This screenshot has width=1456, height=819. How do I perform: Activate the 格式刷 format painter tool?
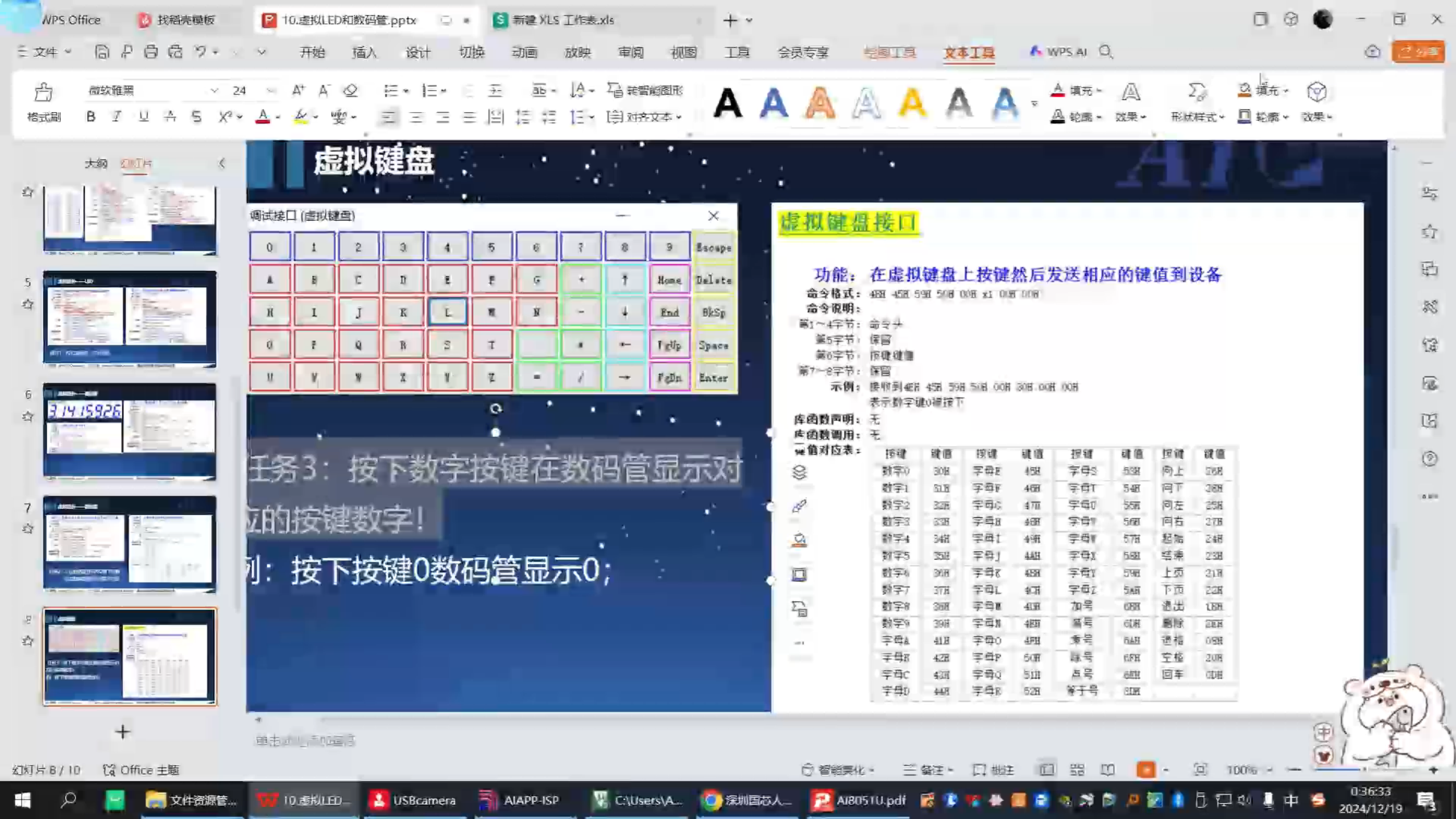[x=43, y=102]
